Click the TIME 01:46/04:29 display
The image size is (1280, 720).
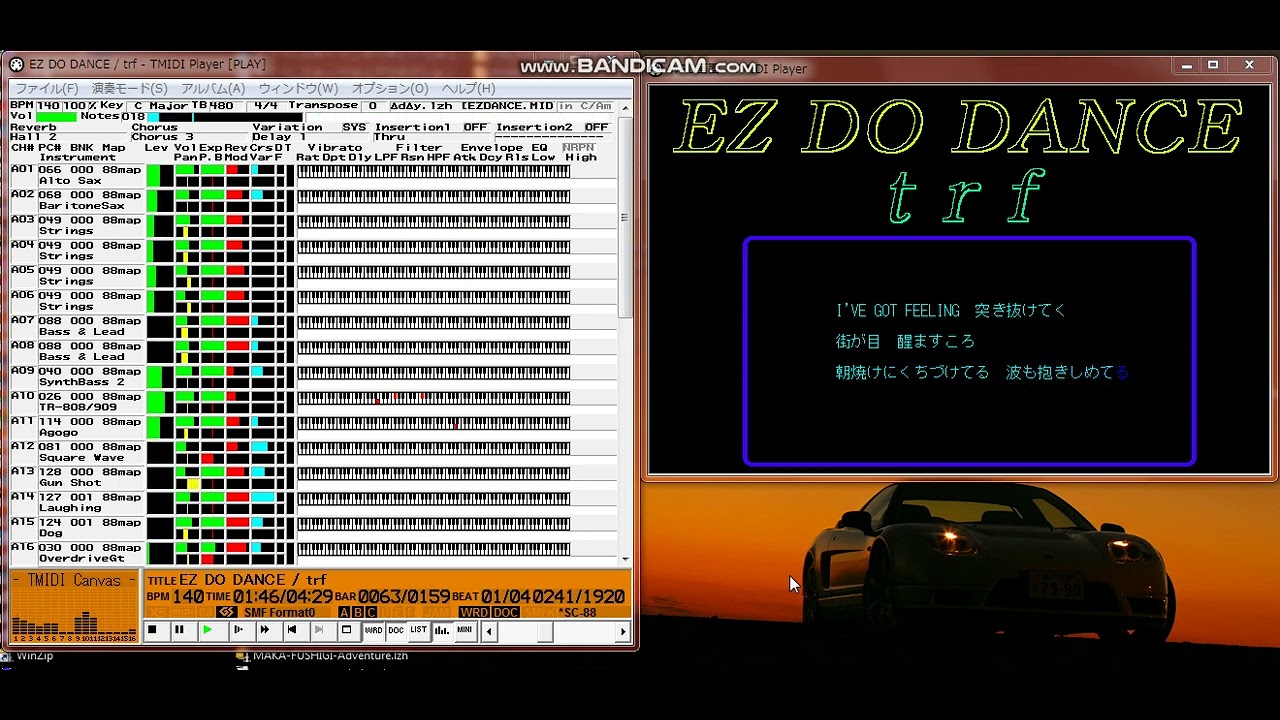[x=268, y=596]
